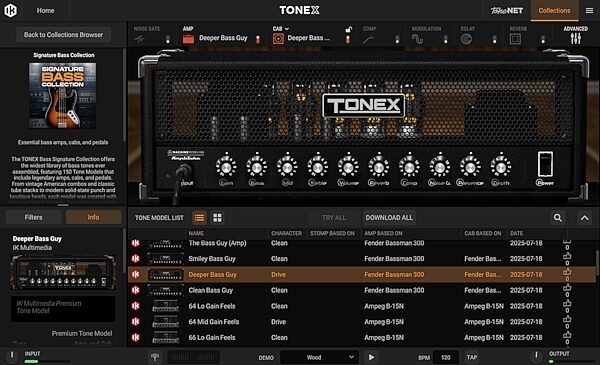Select Clean Bass Guy tone model

(362, 290)
